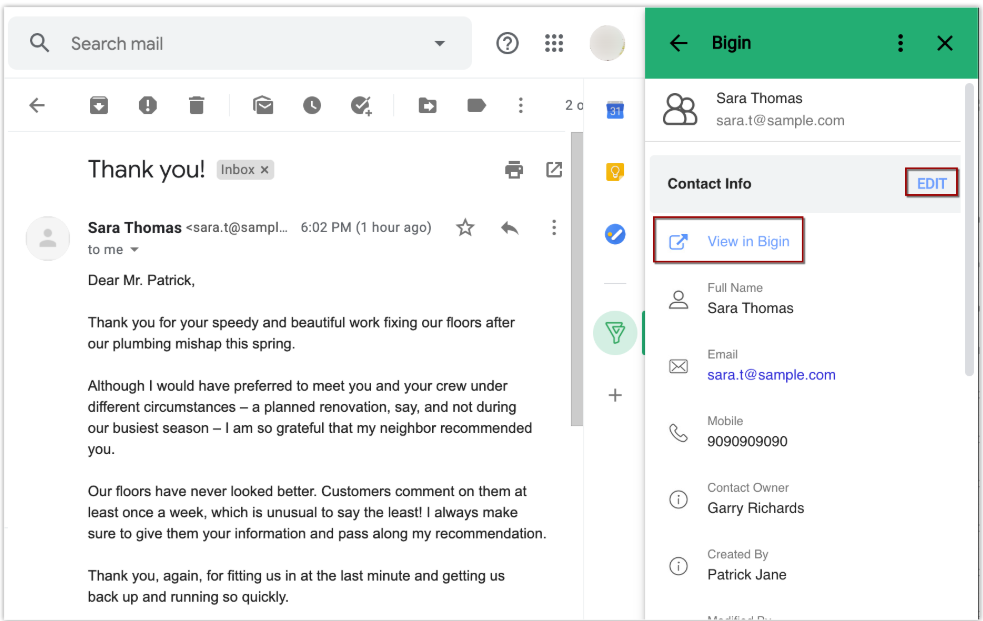Open Google Tasks side panel
Screen dimensions: 983x621
(615, 234)
